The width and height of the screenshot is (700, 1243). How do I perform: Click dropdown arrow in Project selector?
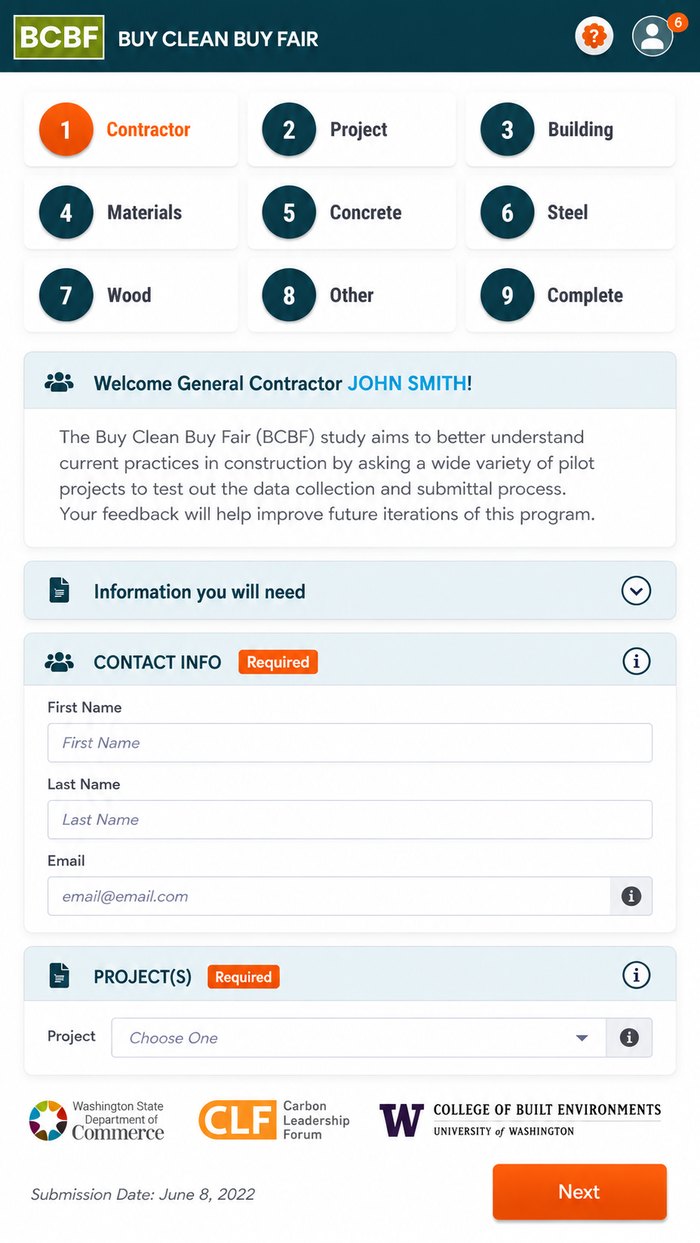(582, 1038)
